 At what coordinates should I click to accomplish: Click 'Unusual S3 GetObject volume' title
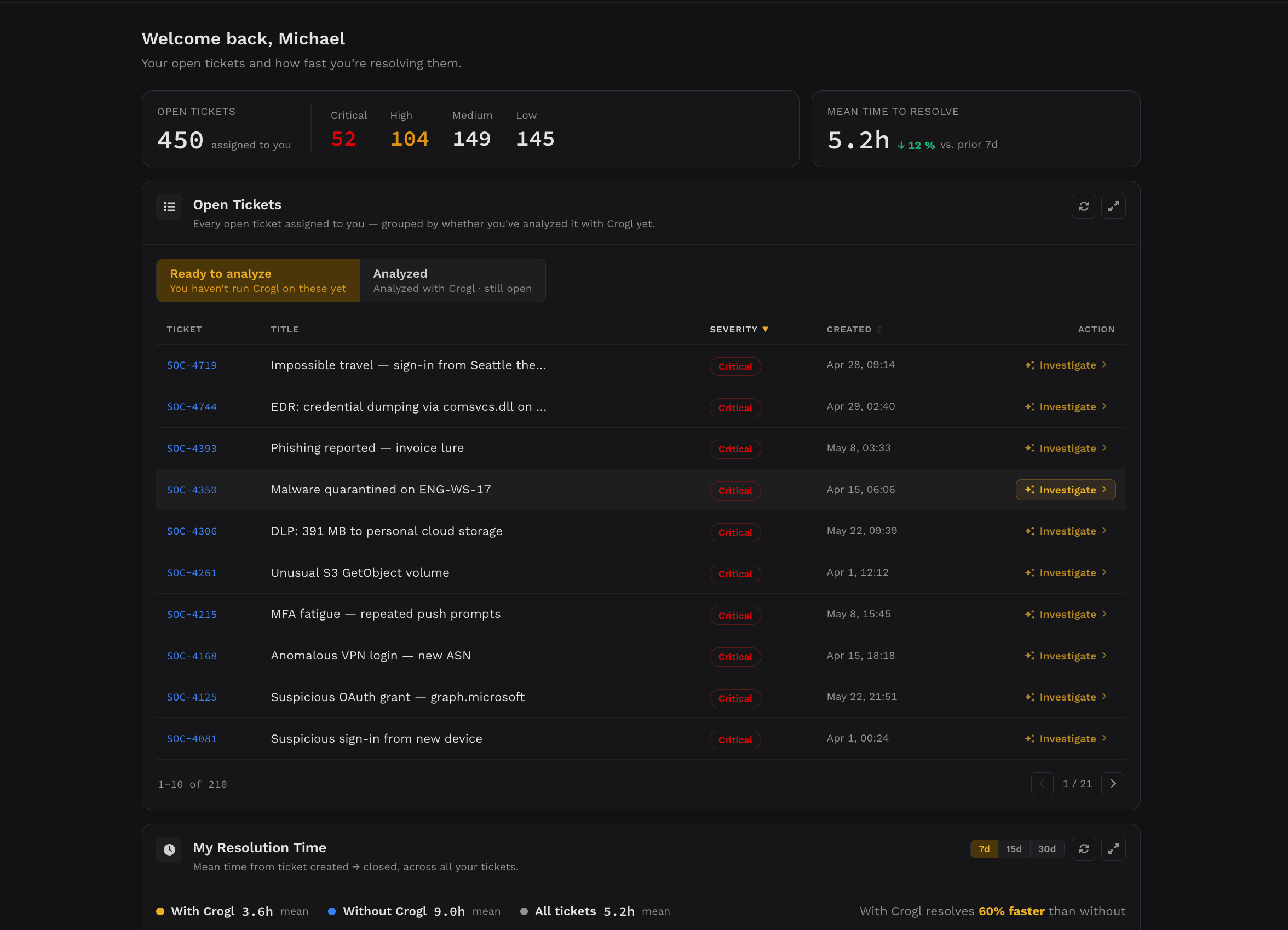click(360, 573)
